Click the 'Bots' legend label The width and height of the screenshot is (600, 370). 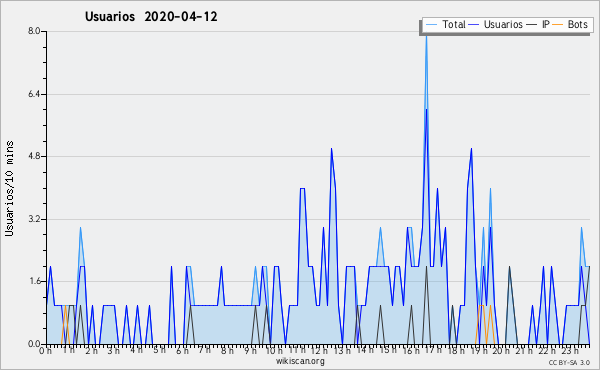coord(577,24)
